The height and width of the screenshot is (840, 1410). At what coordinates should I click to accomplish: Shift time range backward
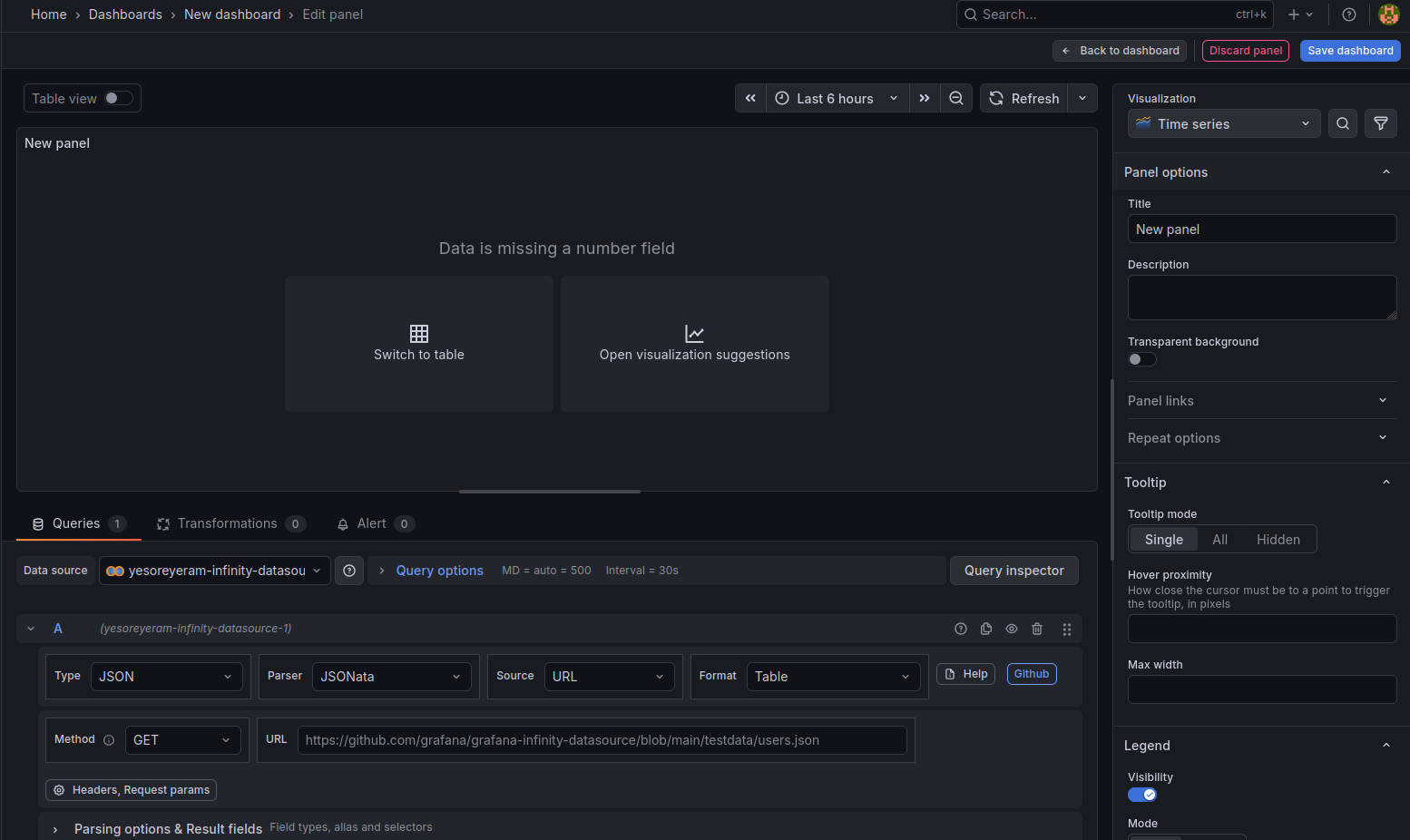point(750,98)
